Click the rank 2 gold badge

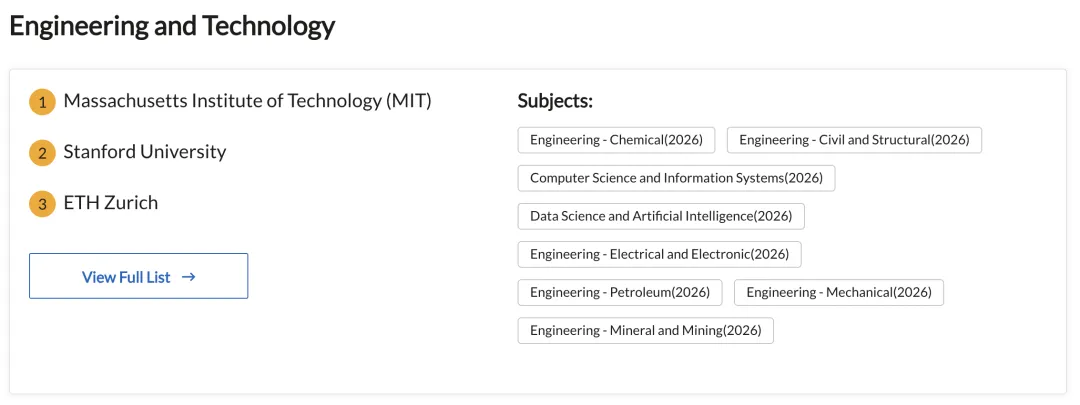[42, 153]
